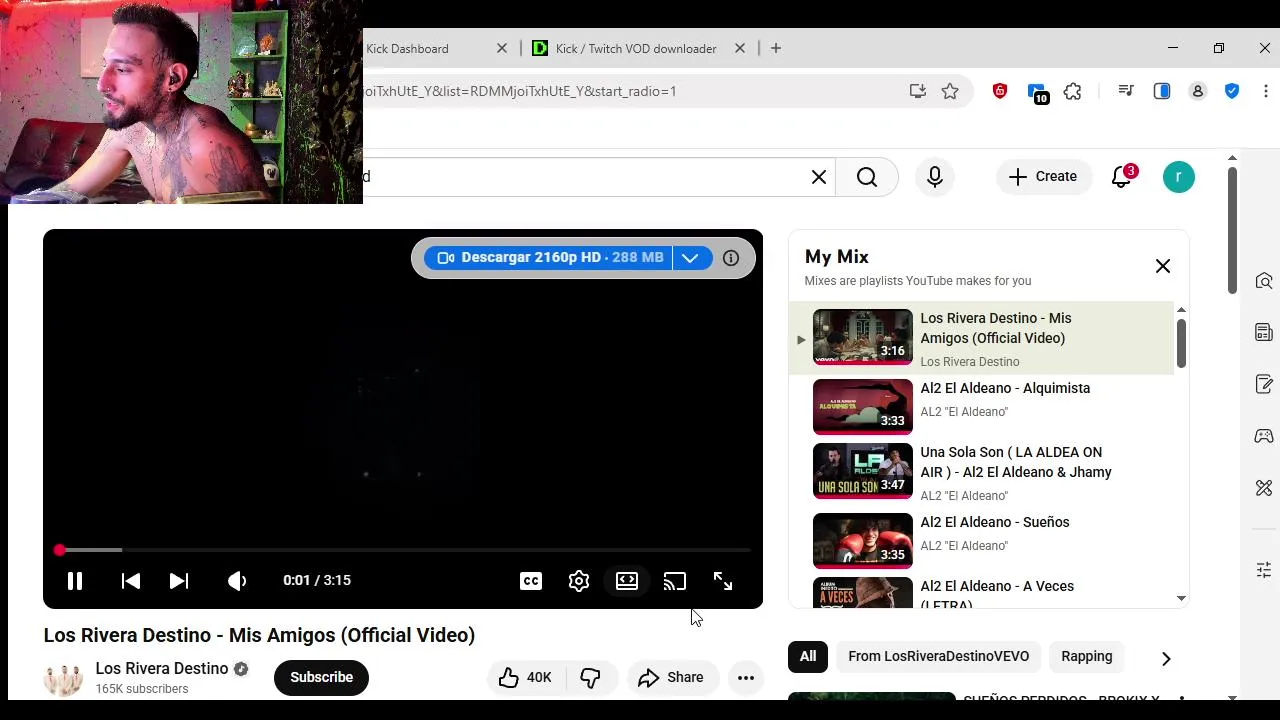The height and width of the screenshot is (720, 1280).
Task: Click the browser address bar URL
Action: tap(520, 91)
